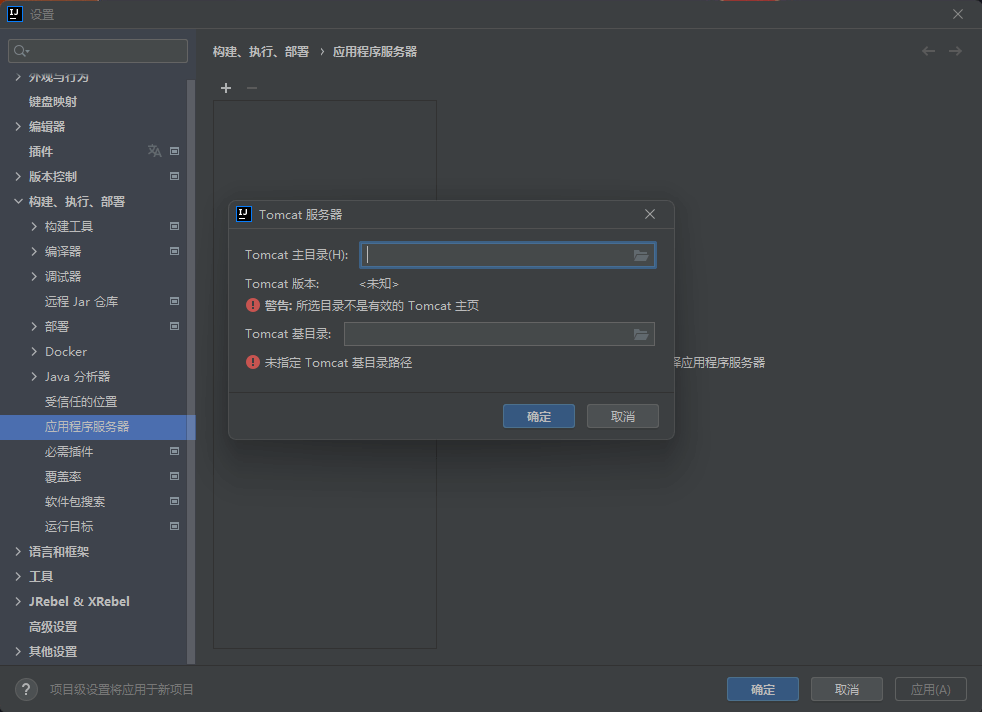Click the 应用(A) button
982x712 pixels.
931,689
